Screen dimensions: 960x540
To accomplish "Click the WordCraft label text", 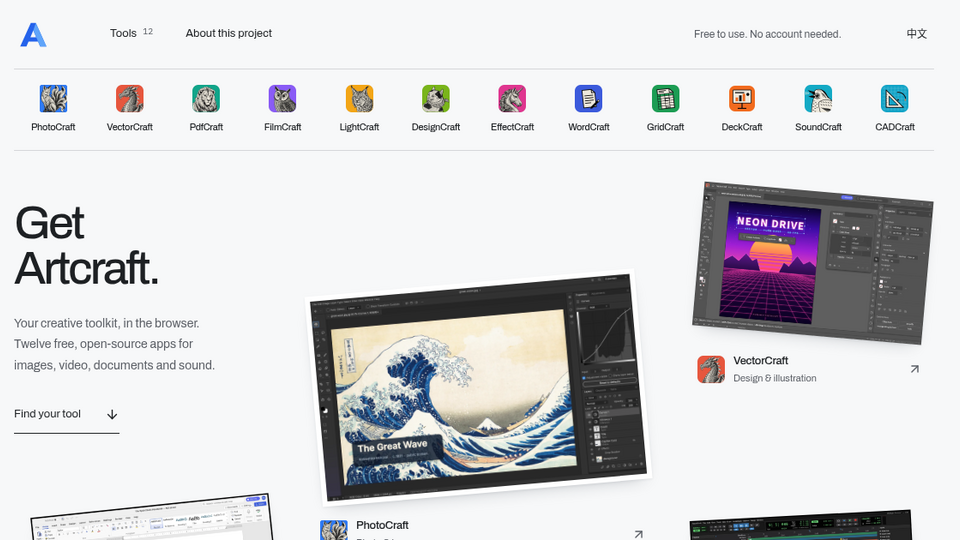I will tap(589, 127).
